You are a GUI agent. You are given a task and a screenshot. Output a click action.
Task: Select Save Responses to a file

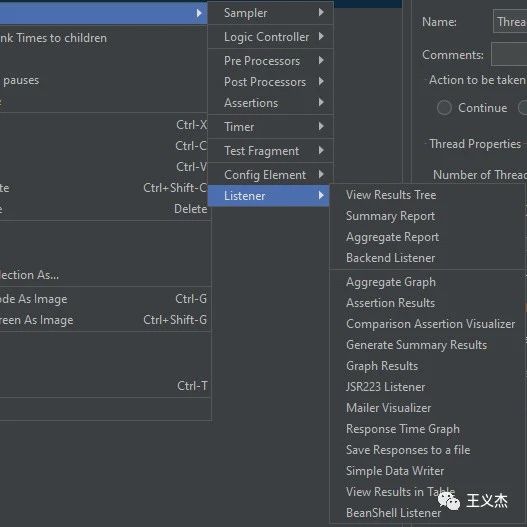pyautogui.click(x=408, y=450)
